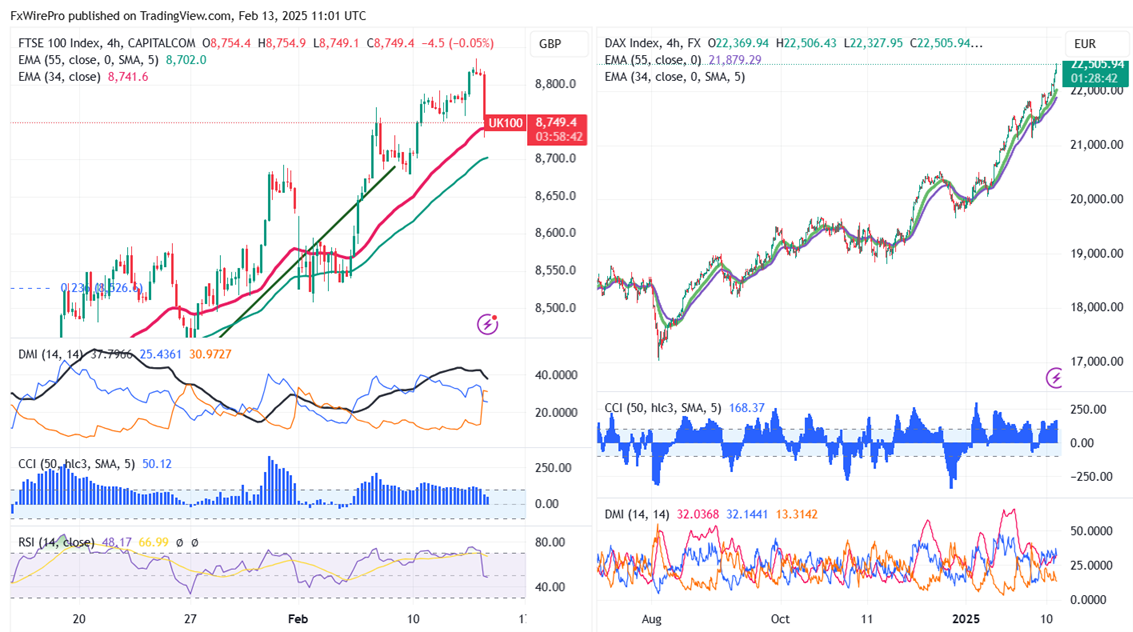Image resolution: width=1133 pixels, height=632 pixels.
Task: Click the "Feb" label on FTSE time axis
Action: [x=299, y=619]
